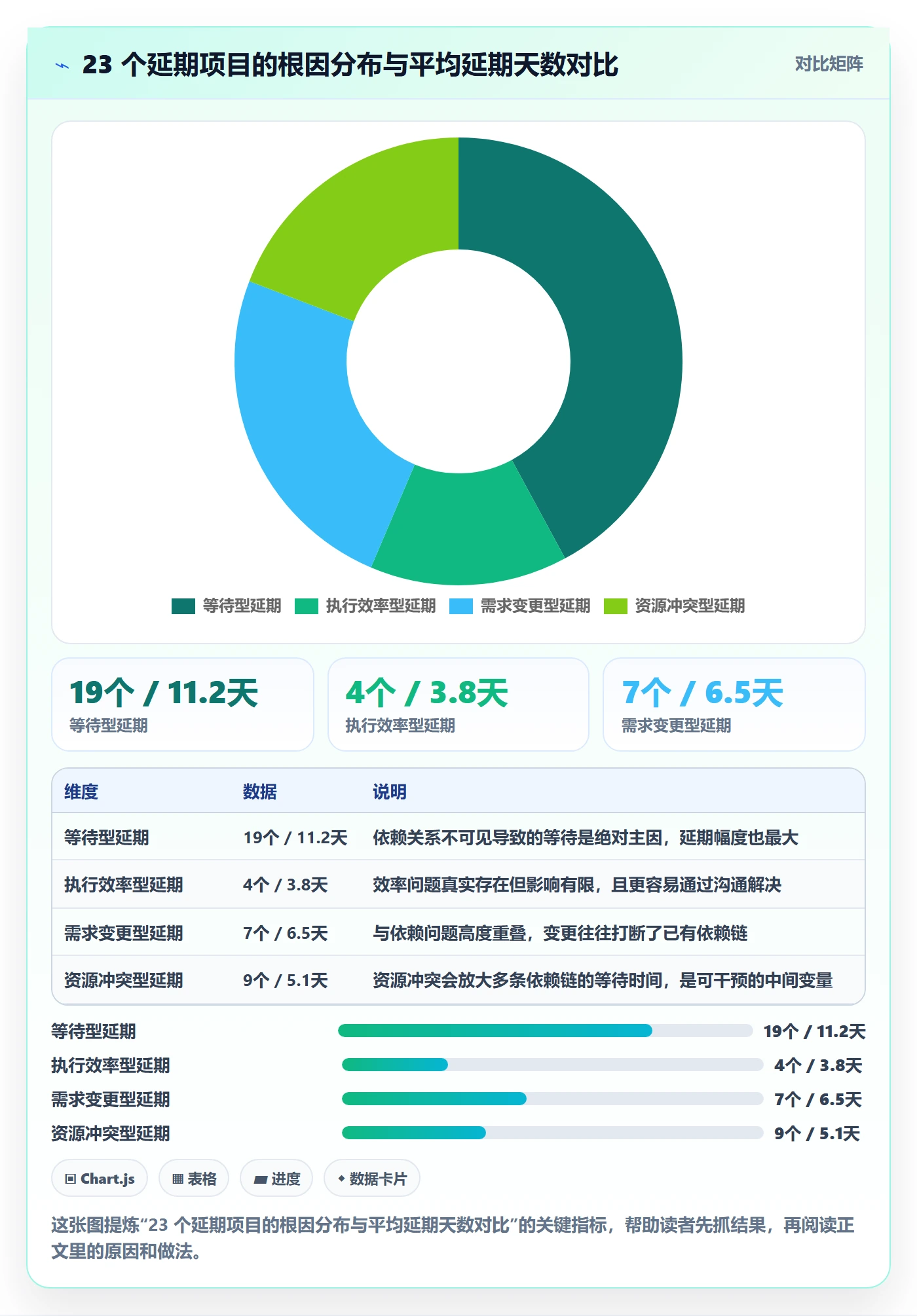Click the 资源冲突型延期 progress bar

552,1133
